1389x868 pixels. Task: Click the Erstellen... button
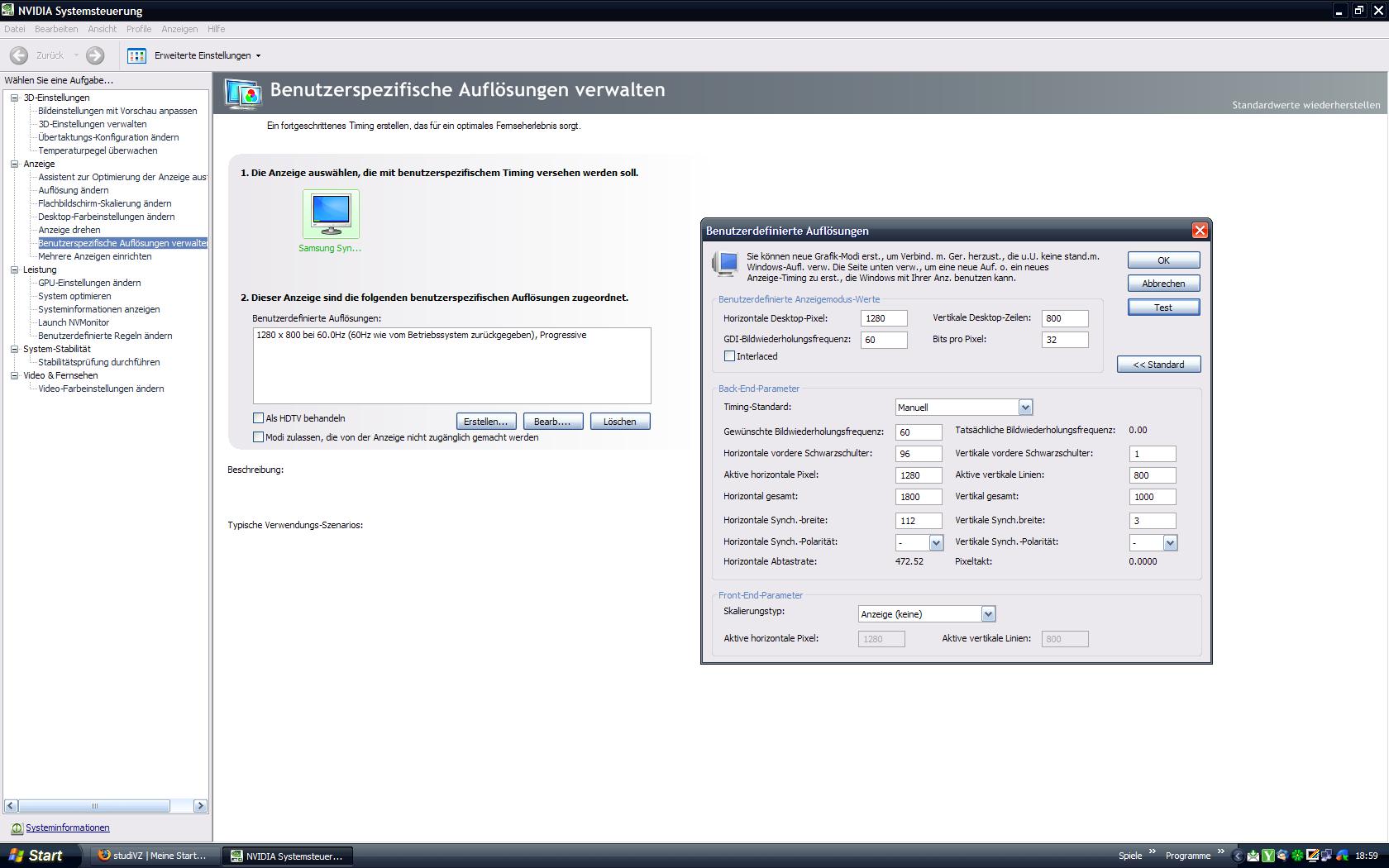(x=486, y=422)
